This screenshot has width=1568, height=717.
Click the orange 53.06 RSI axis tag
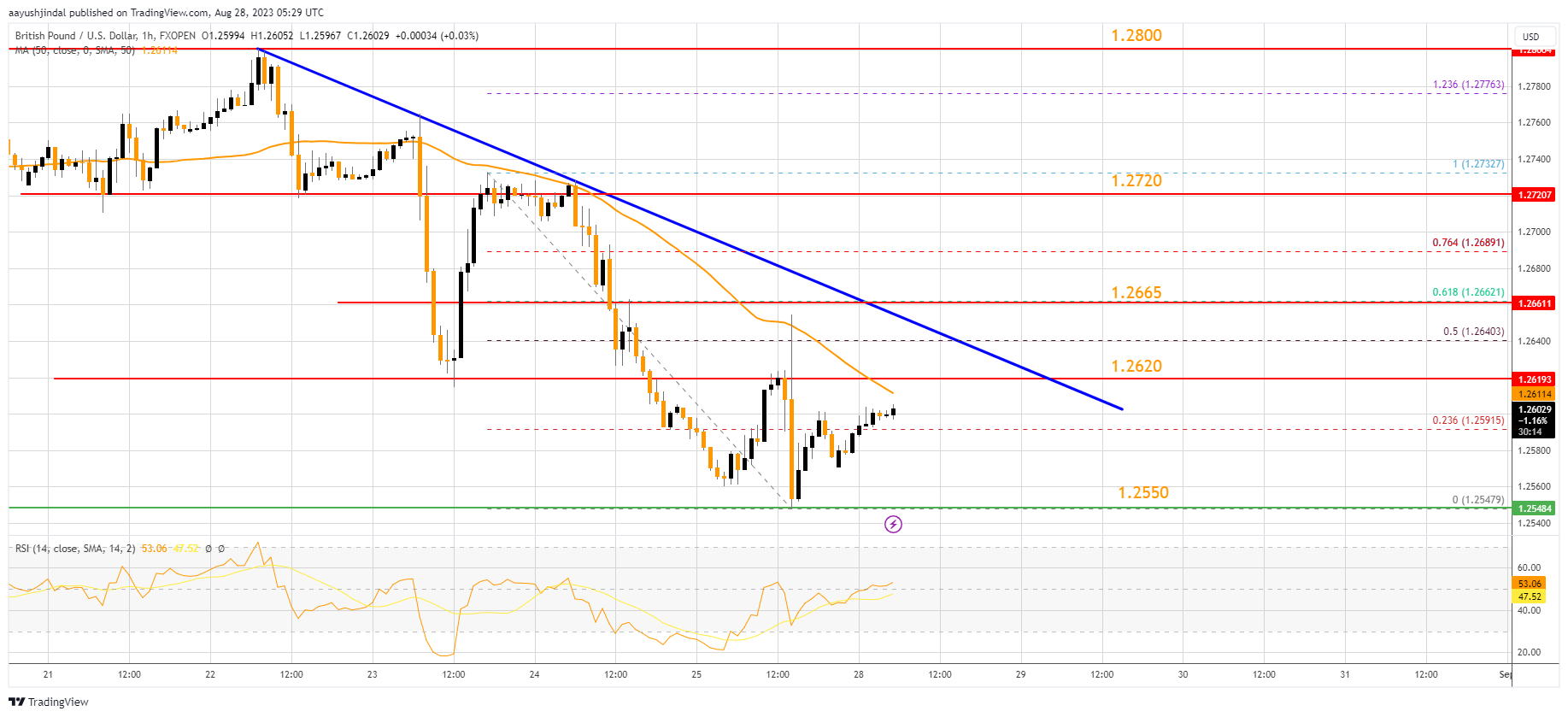coord(1530,584)
